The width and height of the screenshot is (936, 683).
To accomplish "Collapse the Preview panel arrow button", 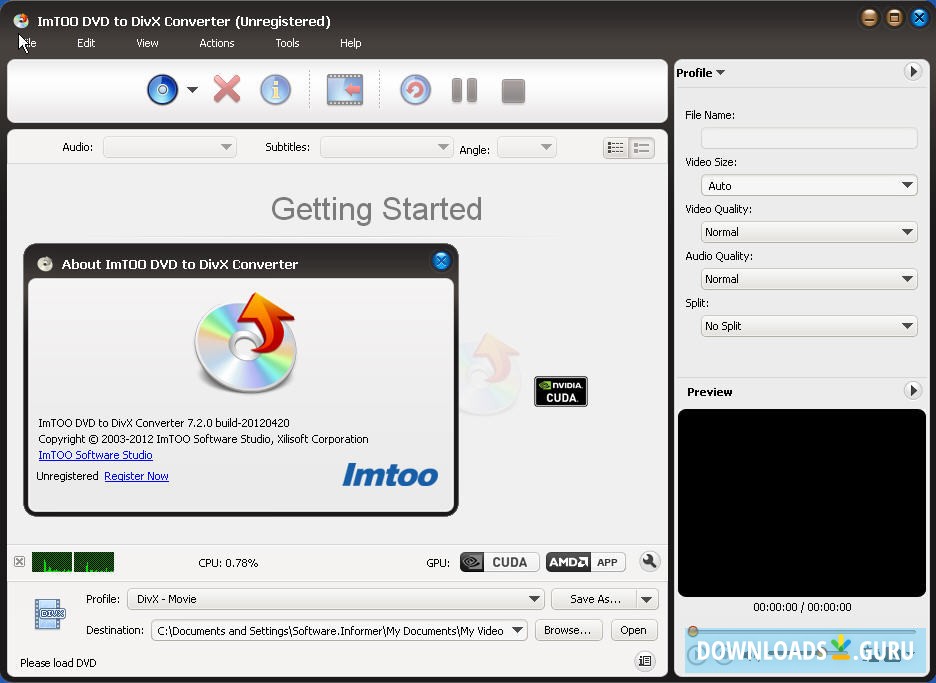I will (912, 390).
